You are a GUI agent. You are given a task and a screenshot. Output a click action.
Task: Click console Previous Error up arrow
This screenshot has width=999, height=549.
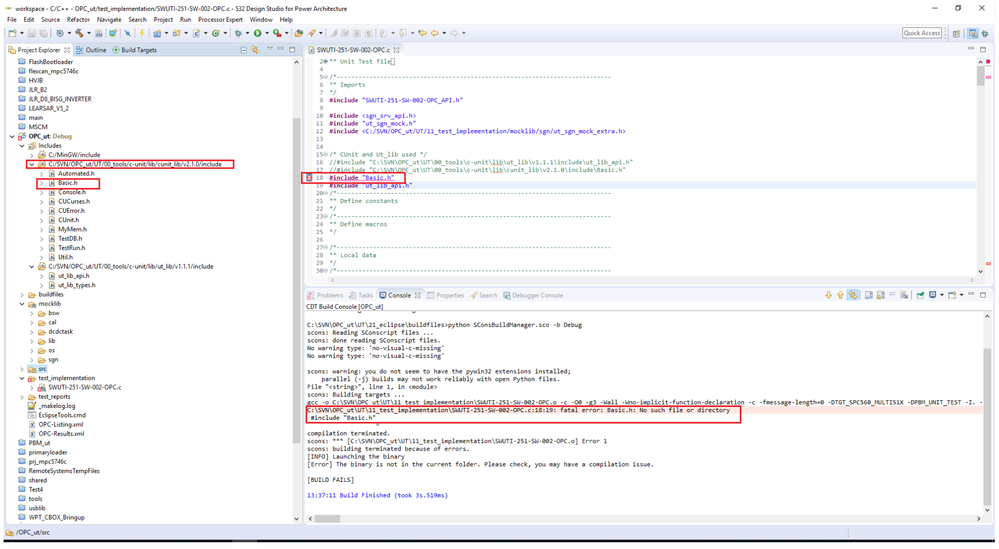click(x=840, y=295)
